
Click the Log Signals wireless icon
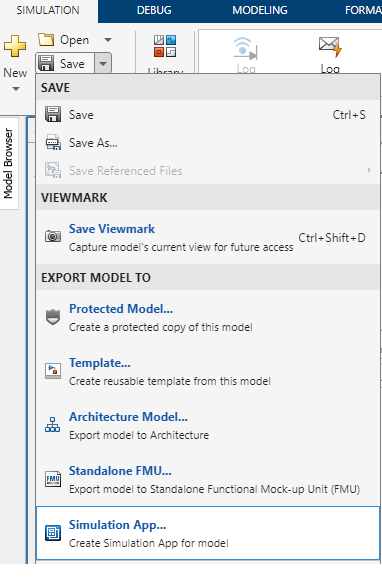point(245,48)
